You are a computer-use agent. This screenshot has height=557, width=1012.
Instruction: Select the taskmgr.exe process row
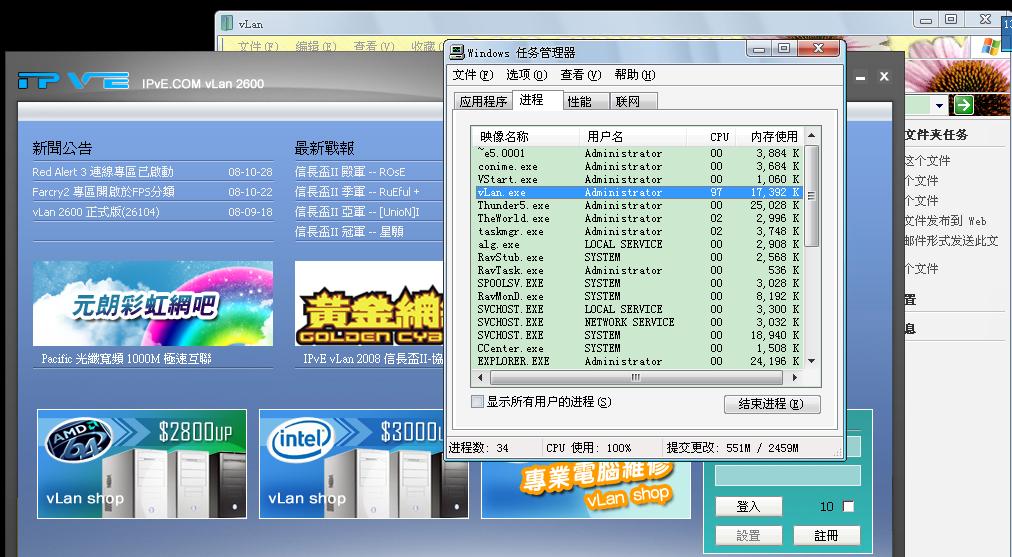pyautogui.click(x=638, y=231)
